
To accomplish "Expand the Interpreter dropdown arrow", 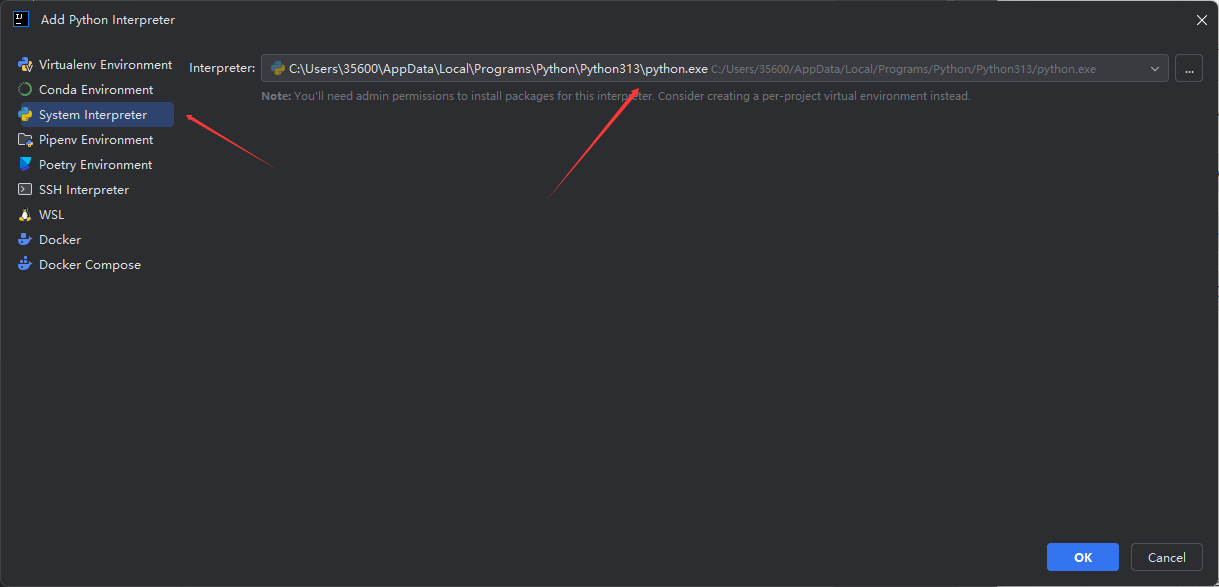I will point(1155,69).
